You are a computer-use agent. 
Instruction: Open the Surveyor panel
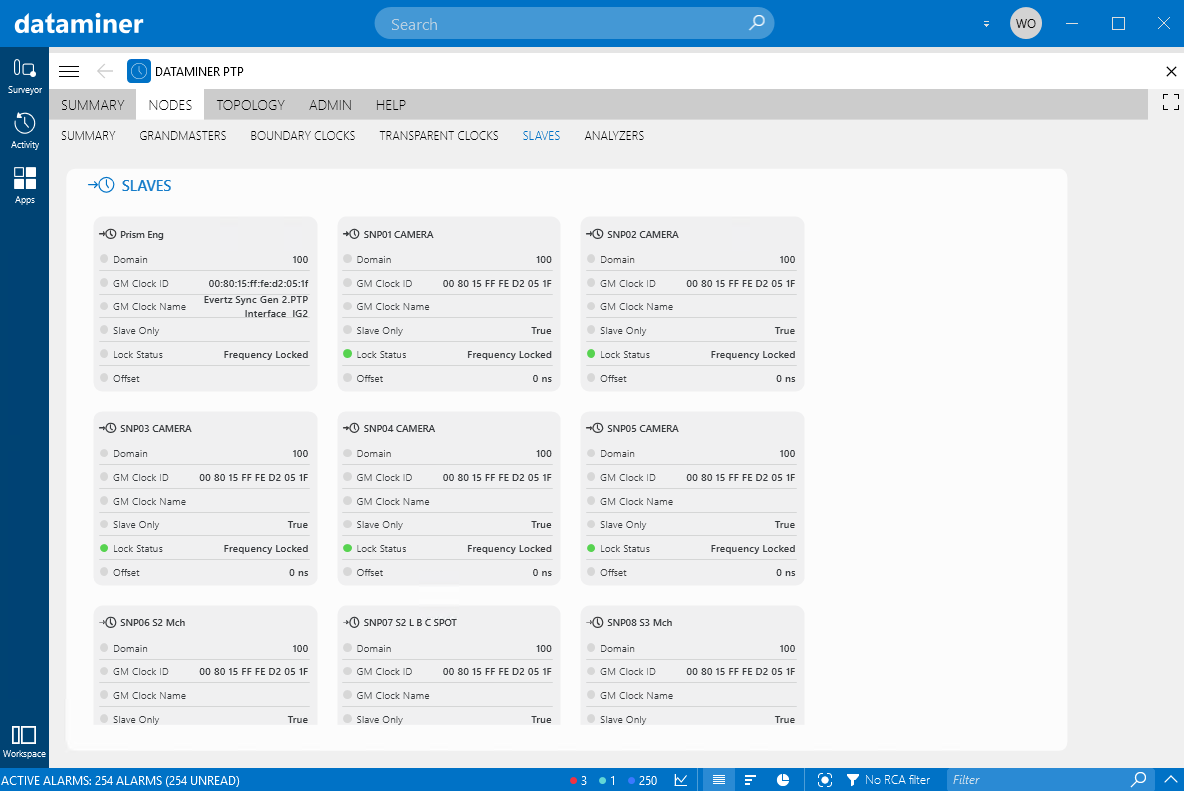click(x=24, y=76)
